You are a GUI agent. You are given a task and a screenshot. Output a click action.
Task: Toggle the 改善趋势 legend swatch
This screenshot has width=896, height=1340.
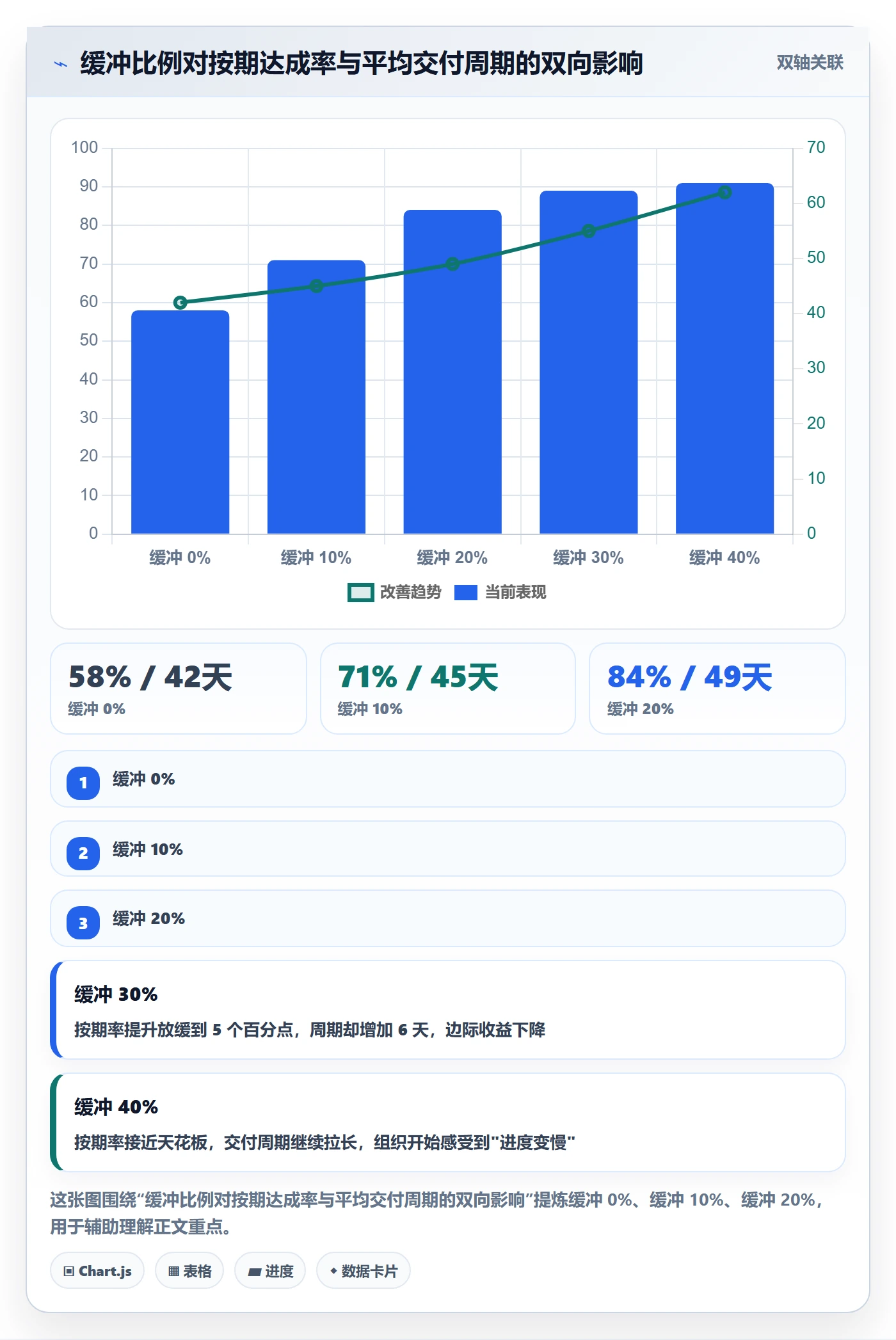[361, 593]
